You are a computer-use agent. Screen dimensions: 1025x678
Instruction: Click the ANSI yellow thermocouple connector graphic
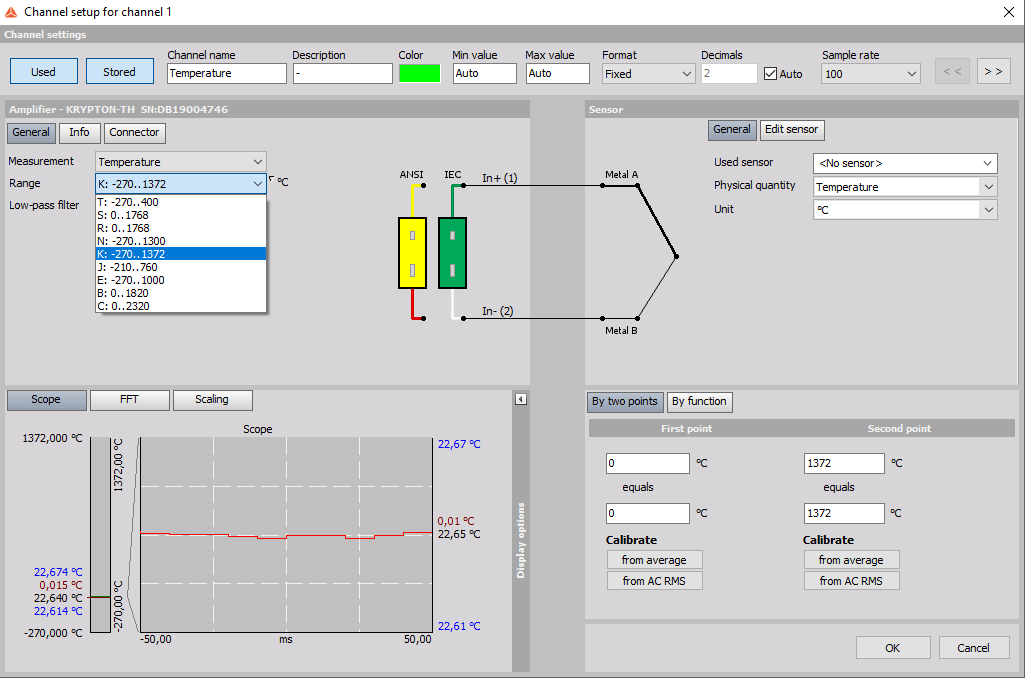(412, 253)
